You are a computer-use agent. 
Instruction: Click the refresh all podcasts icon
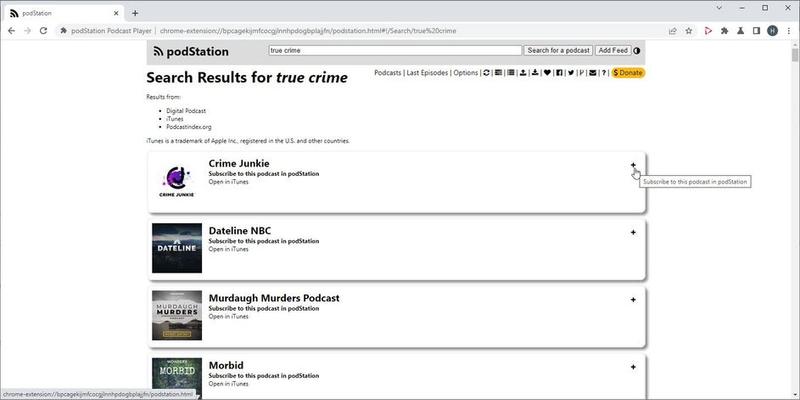pos(486,73)
